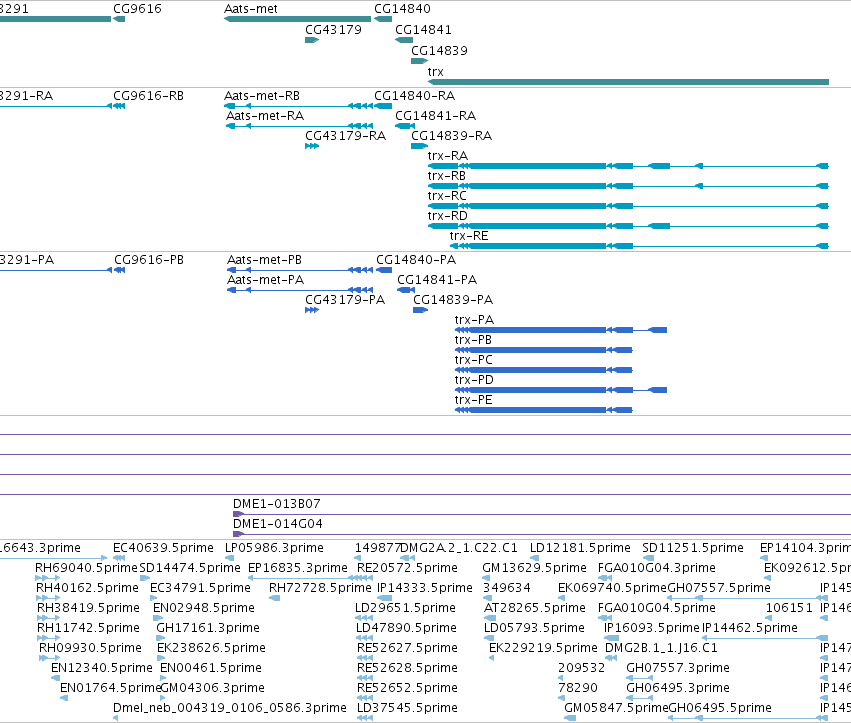851x723 pixels.
Task: Select the CG14841-PA protein label
Action: pyautogui.click(x=437, y=281)
